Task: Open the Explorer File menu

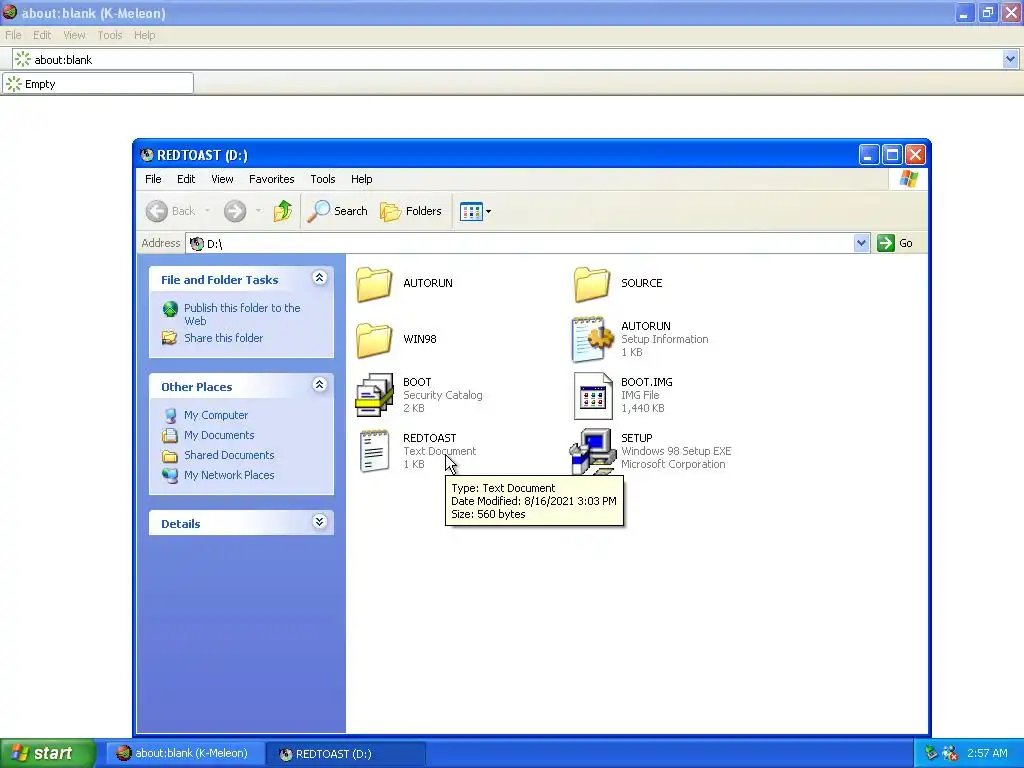Action: 153,179
